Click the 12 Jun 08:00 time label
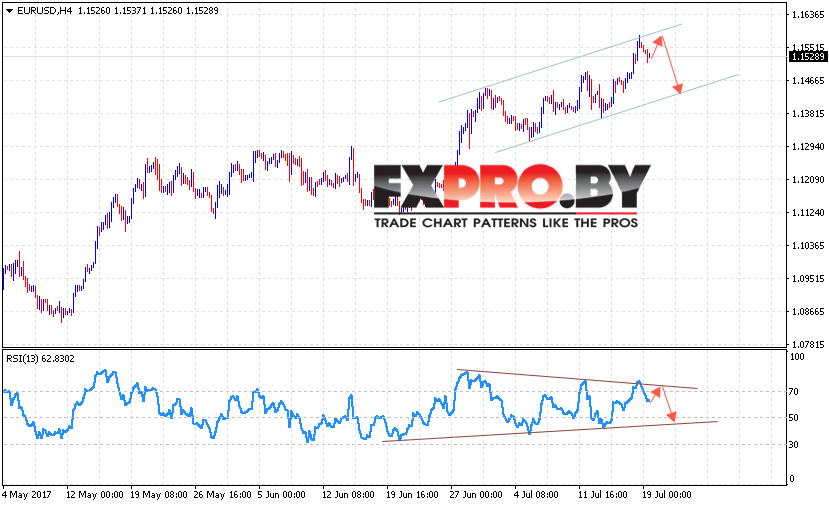The image size is (829, 506). [x=348, y=495]
